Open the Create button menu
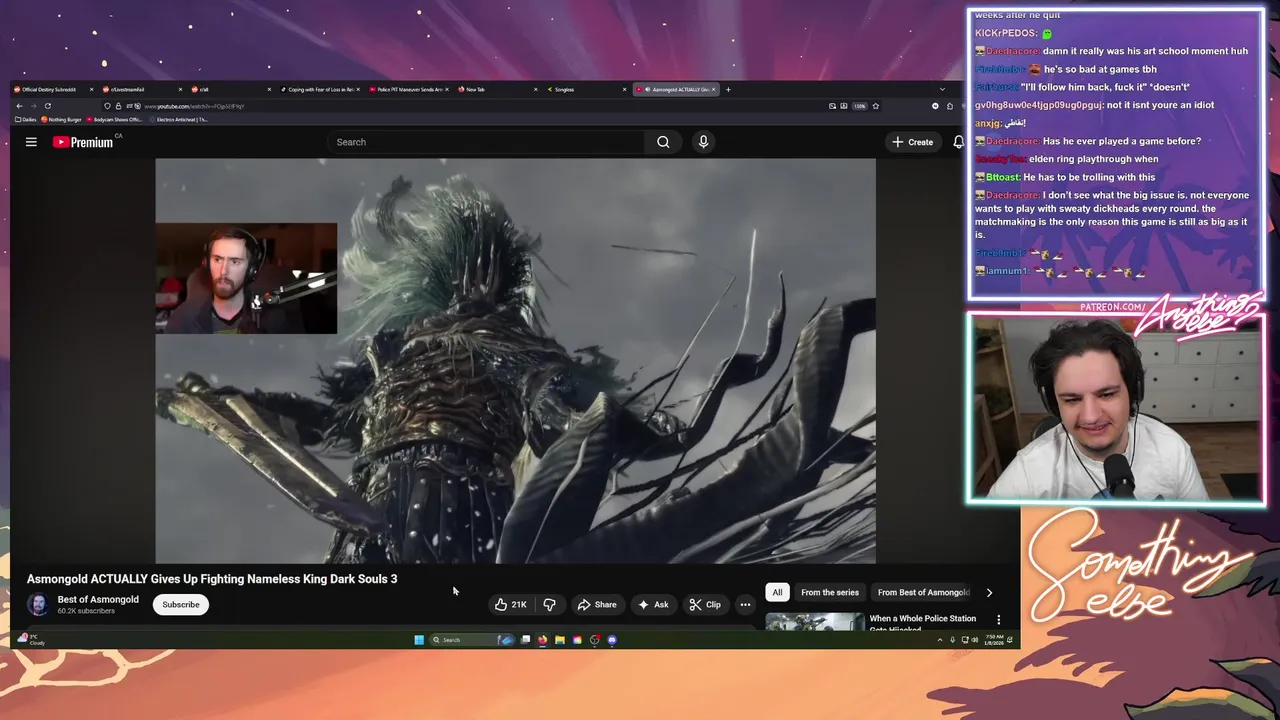Viewport: 1280px width, 720px height. click(x=913, y=142)
